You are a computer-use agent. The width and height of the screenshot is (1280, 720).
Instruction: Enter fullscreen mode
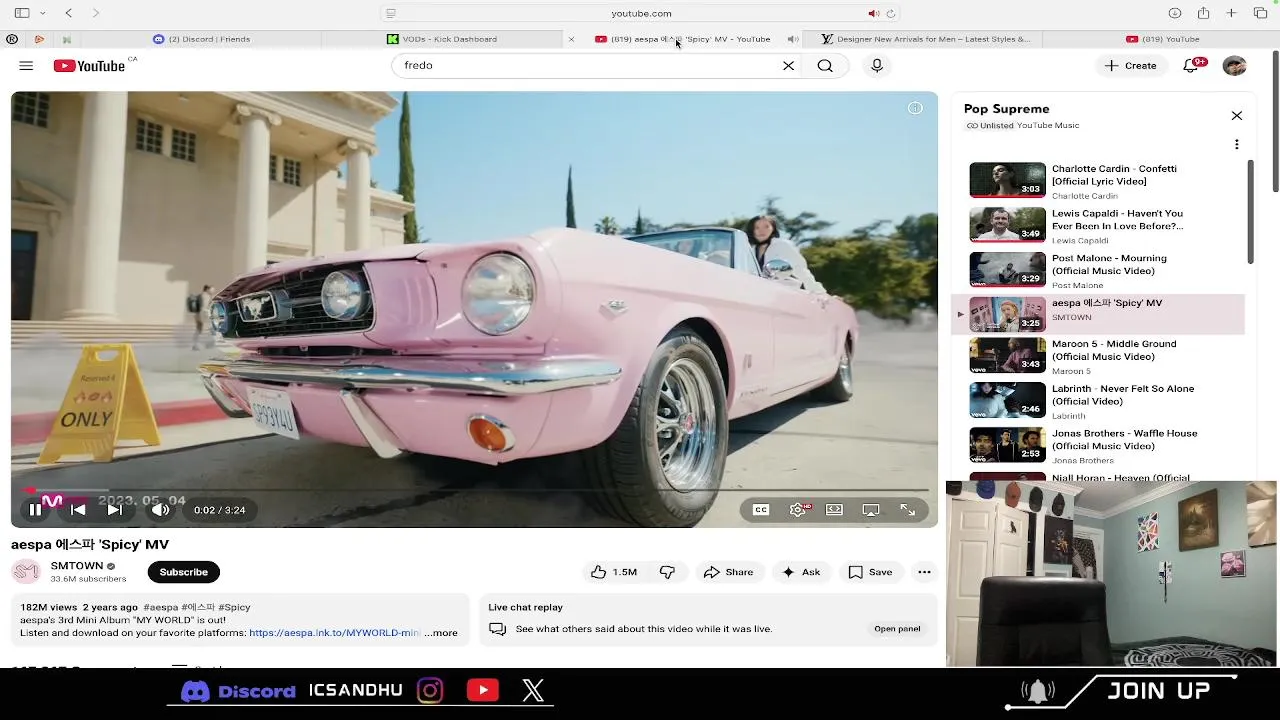point(908,510)
